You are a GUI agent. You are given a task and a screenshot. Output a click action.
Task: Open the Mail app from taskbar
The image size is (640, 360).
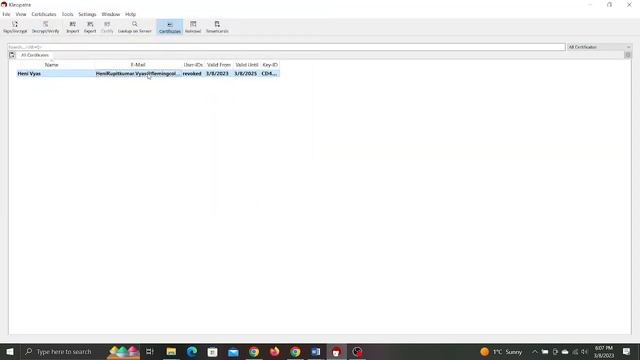tap(233, 351)
